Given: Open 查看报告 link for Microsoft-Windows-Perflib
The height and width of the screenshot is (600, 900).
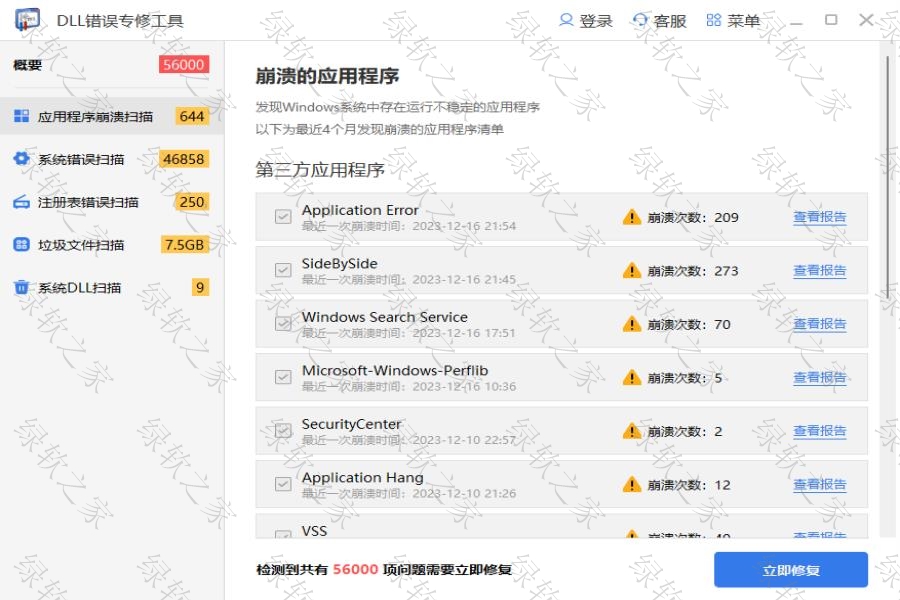Looking at the screenshot, I should click(x=819, y=378).
